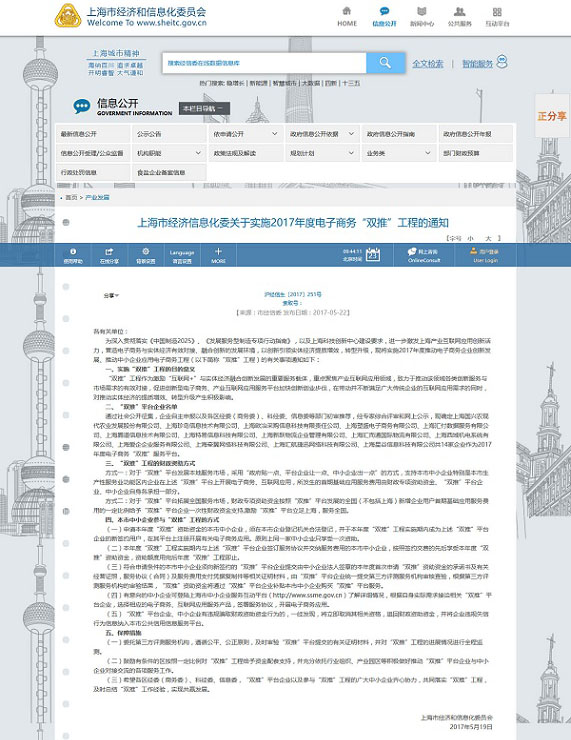
Task: Select hot search keyword 十三五
Action: (351, 83)
